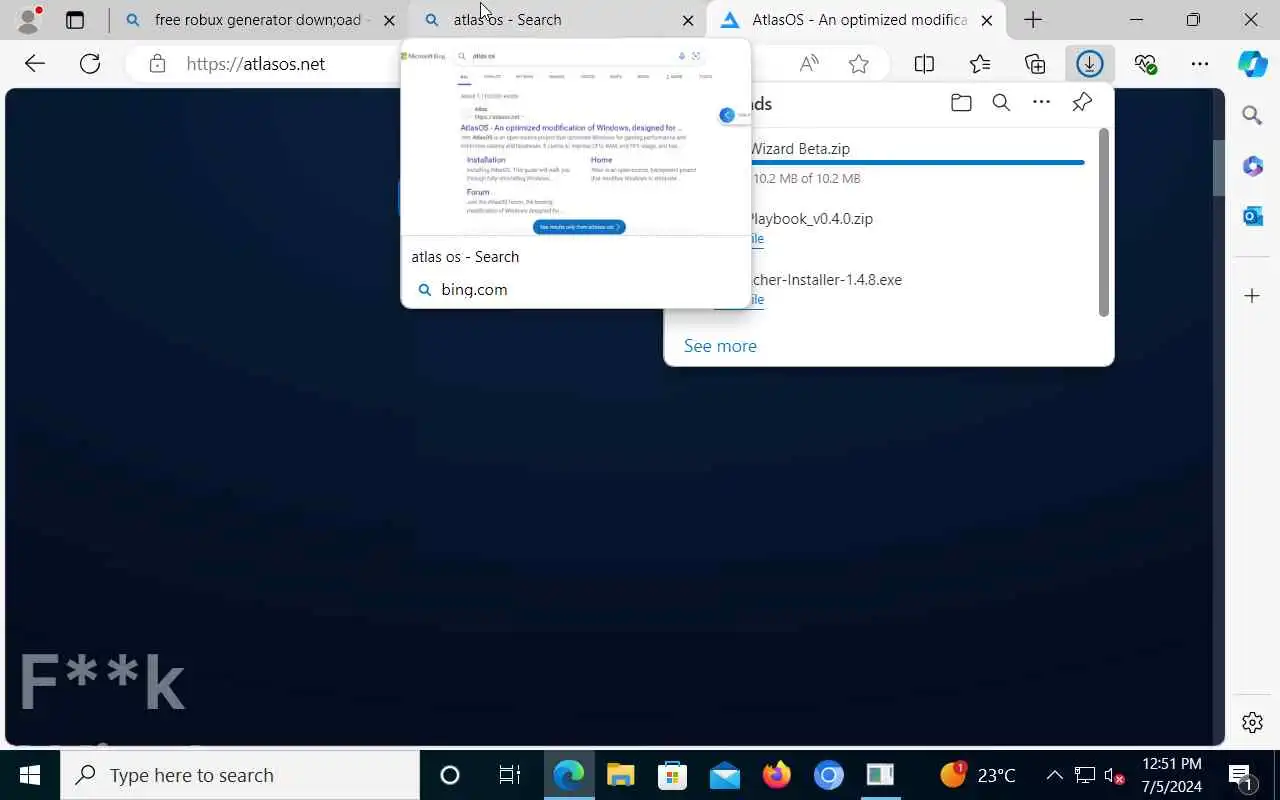
Task: Open network status tray icon
Action: pos(1085,775)
